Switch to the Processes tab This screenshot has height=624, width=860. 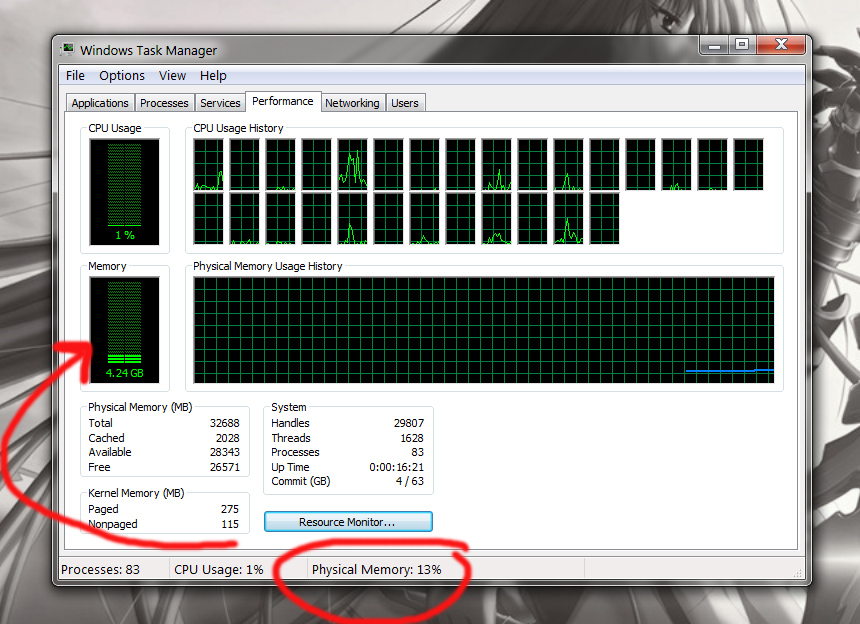(164, 103)
